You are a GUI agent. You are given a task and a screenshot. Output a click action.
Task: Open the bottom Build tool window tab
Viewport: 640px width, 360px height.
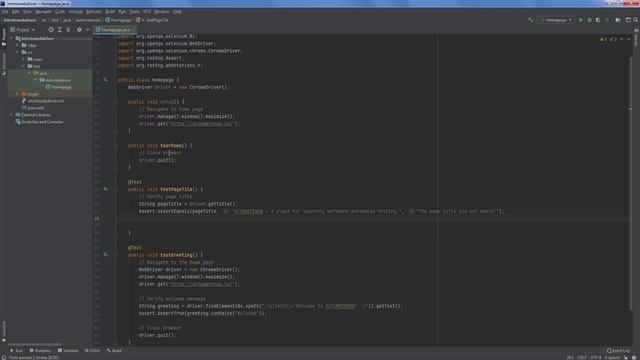(114, 351)
